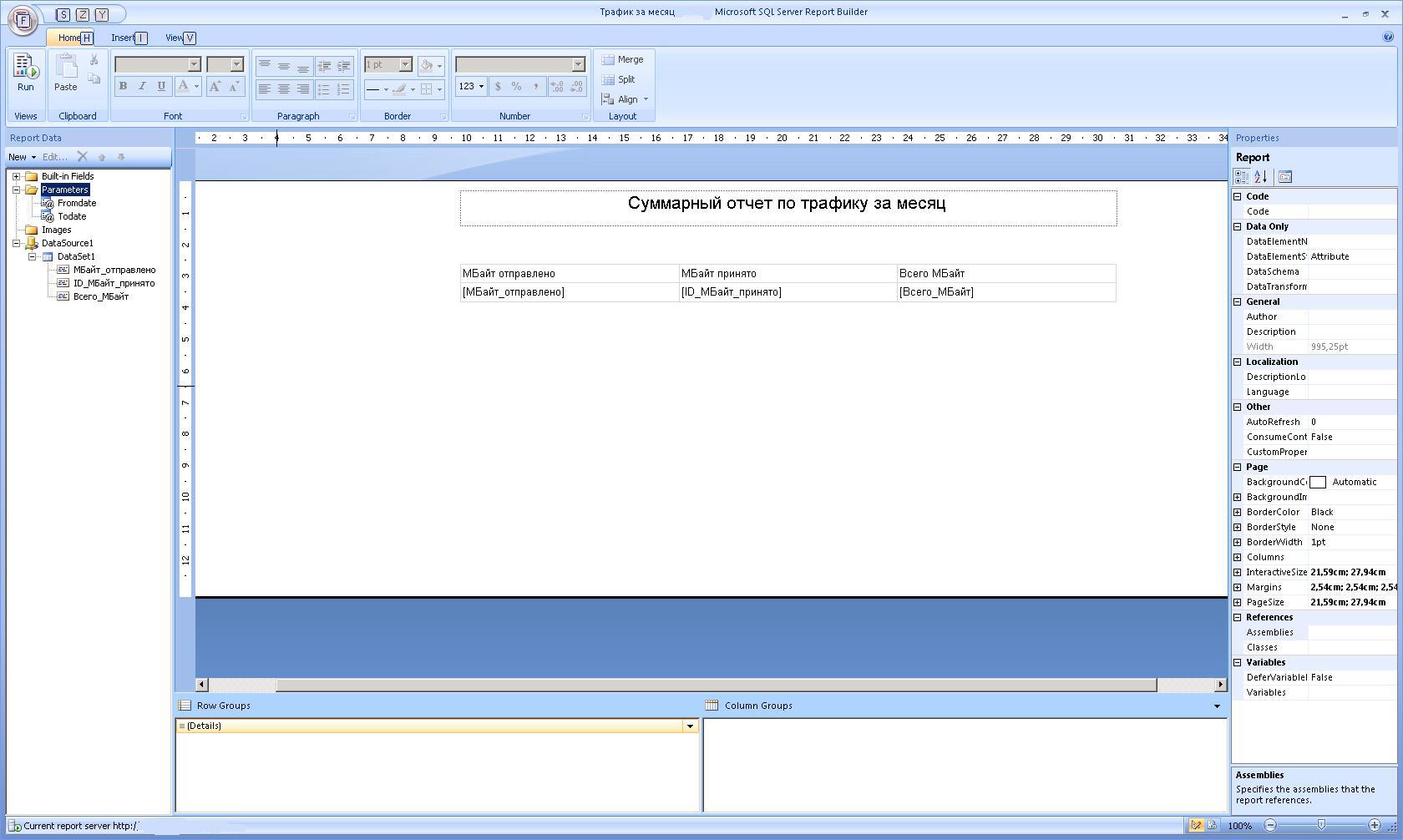The width and height of the screenshot is (1403, 840).
Task: Open the font size dropdown
Action: click(x=236, y=64)
